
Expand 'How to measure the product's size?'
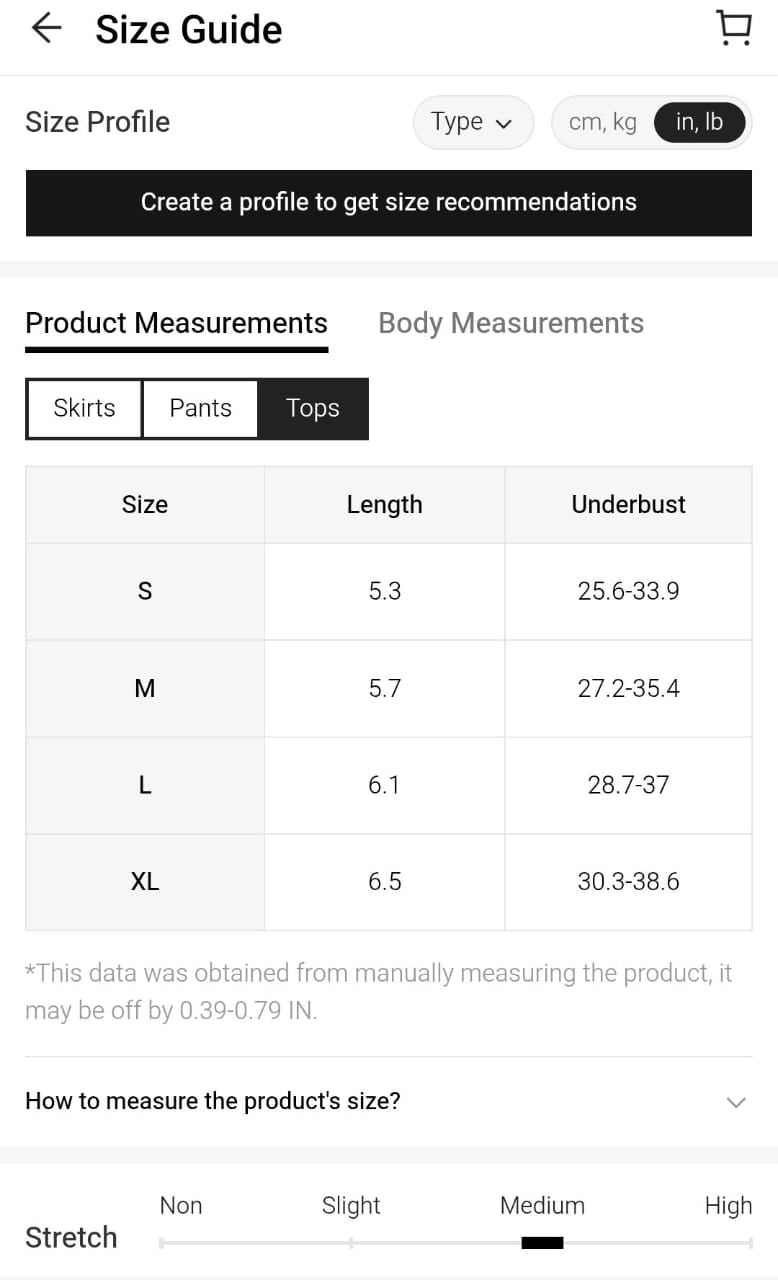click(x=213, y=1101)
